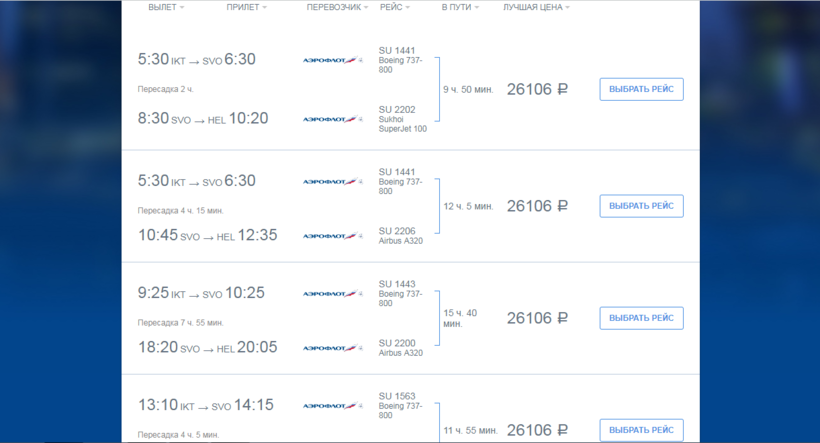Click the 26106 ₽ price of the 9:25 departure
This screenshot has height=443, width=820.
click(x=537, y=318)
